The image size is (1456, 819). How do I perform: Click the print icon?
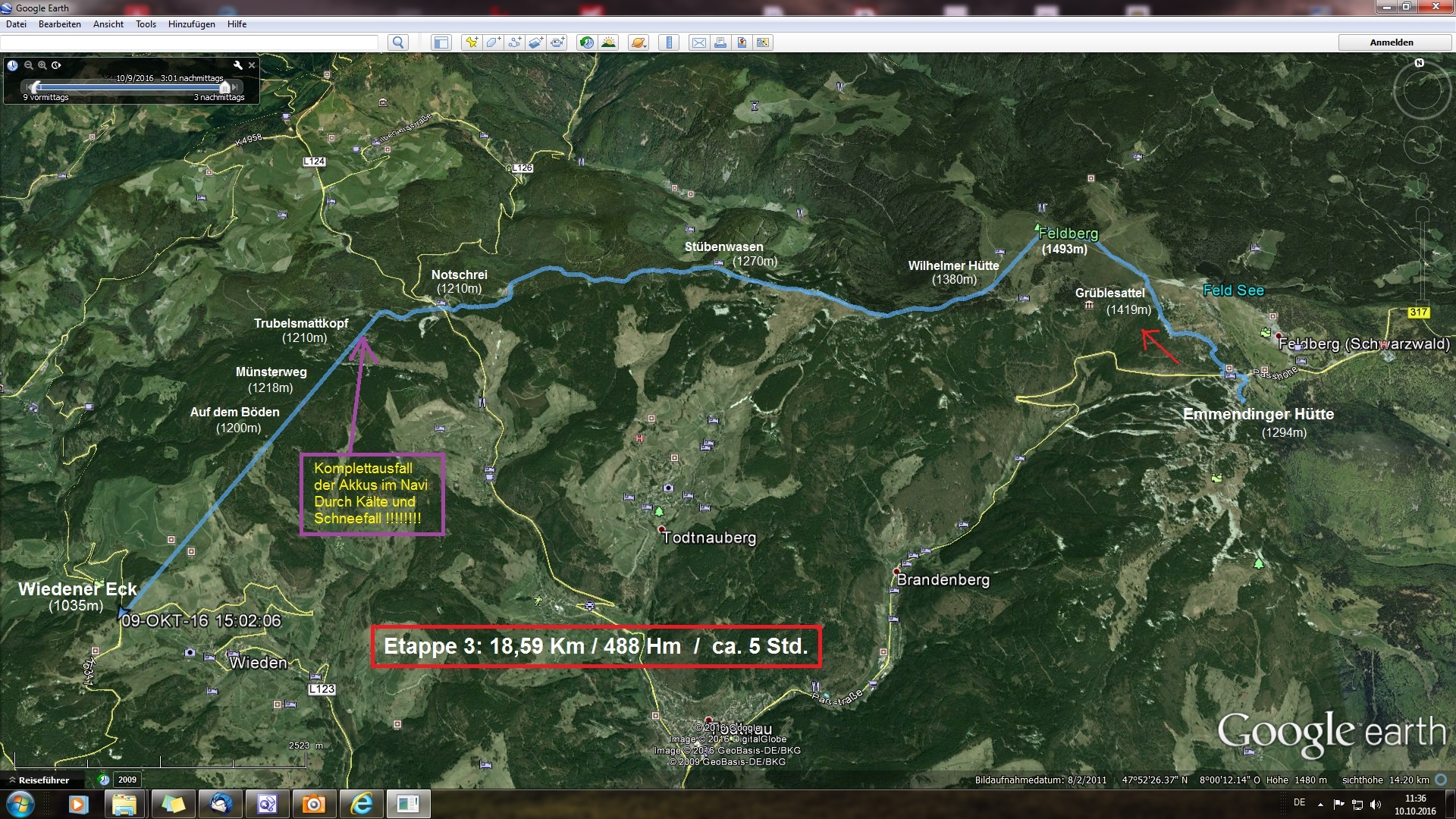(720, 42)
